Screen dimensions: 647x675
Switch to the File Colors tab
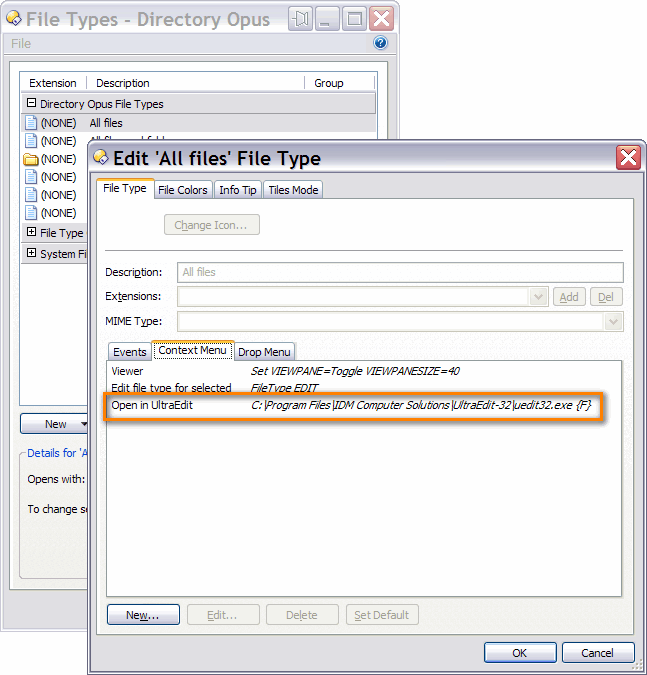click(183, 190)
